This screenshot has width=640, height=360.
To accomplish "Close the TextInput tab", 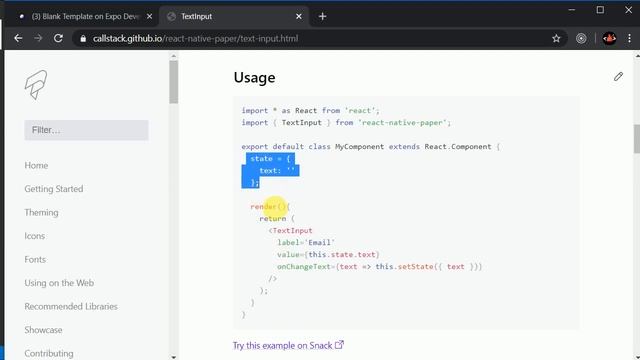I will click(299, 16).
